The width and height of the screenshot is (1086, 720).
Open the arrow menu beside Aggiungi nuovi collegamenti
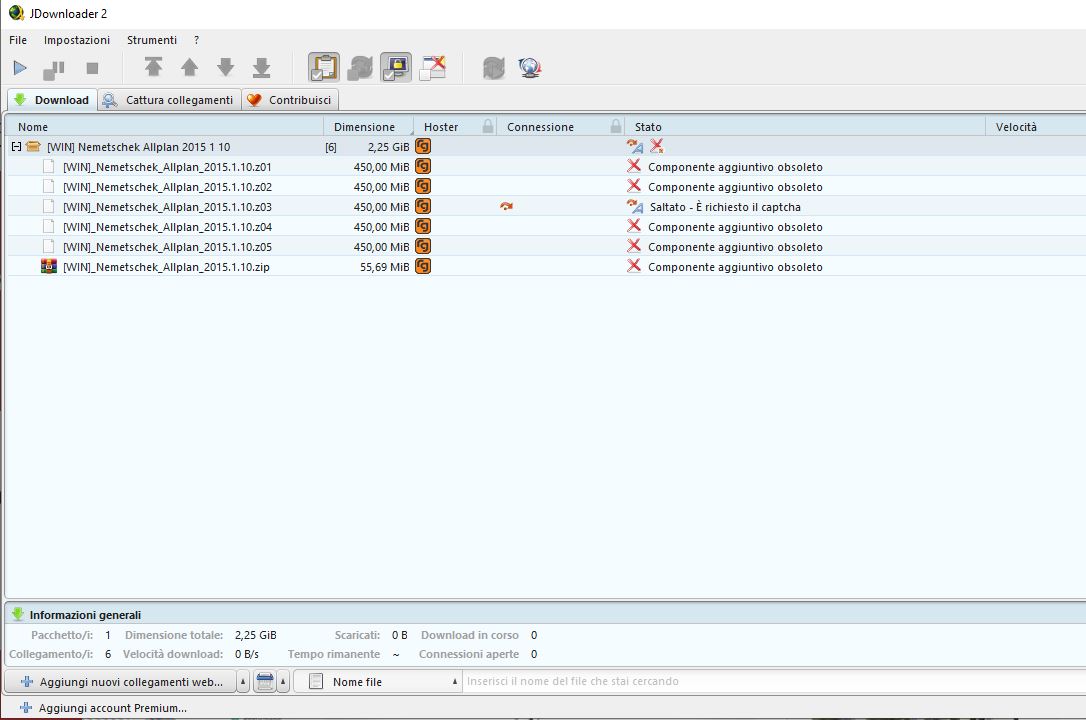tap(243, 682)
